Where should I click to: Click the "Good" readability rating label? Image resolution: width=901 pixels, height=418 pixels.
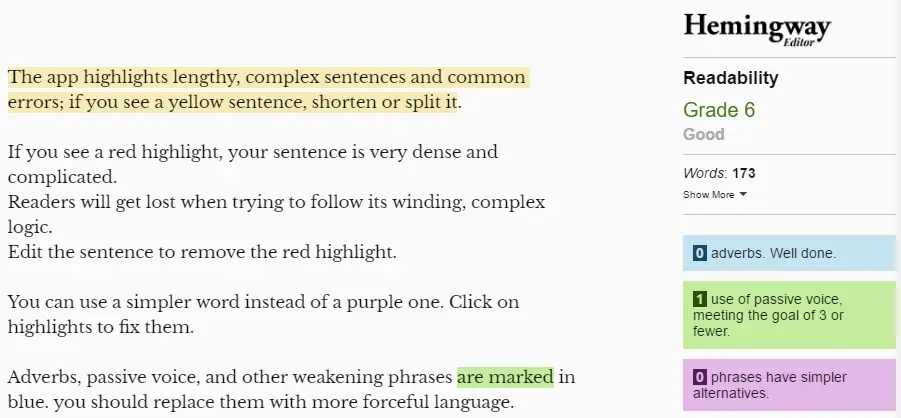(x=703, y=135)
